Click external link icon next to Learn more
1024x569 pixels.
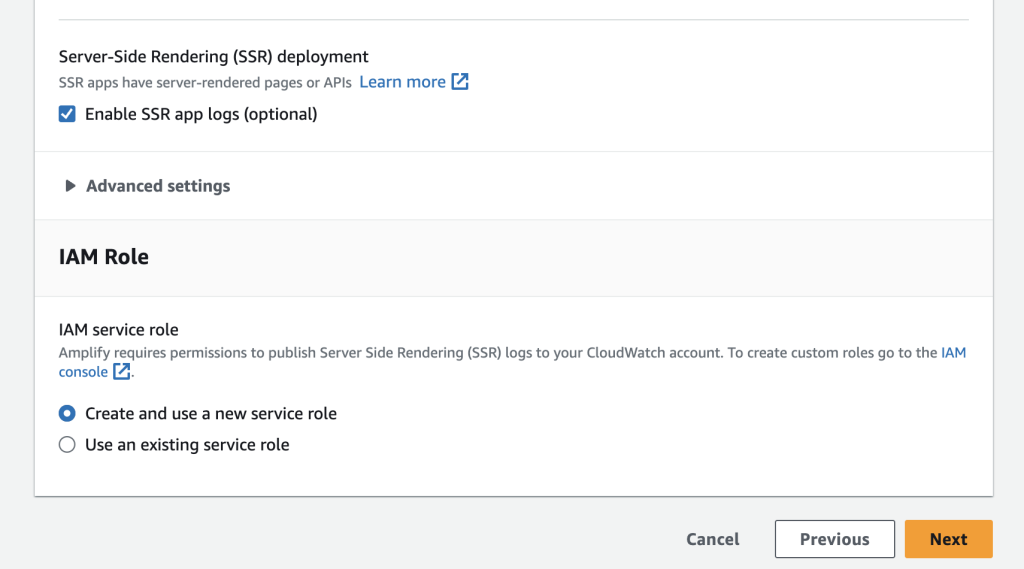[460, 82]
